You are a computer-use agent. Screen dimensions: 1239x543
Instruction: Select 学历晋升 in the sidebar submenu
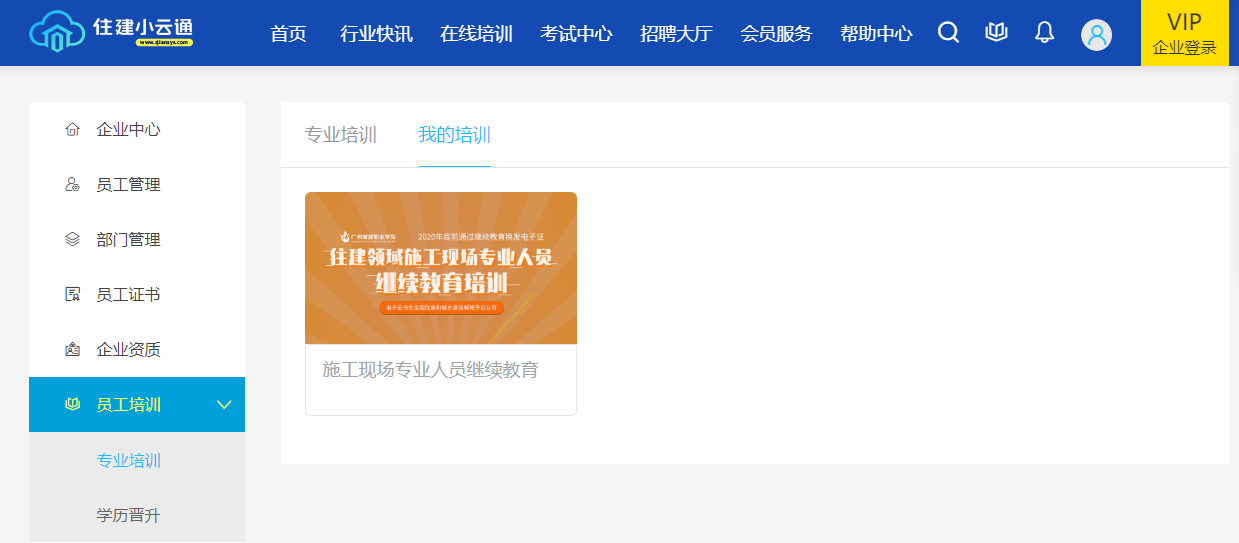pyautogui.click(x=128, y=516)
